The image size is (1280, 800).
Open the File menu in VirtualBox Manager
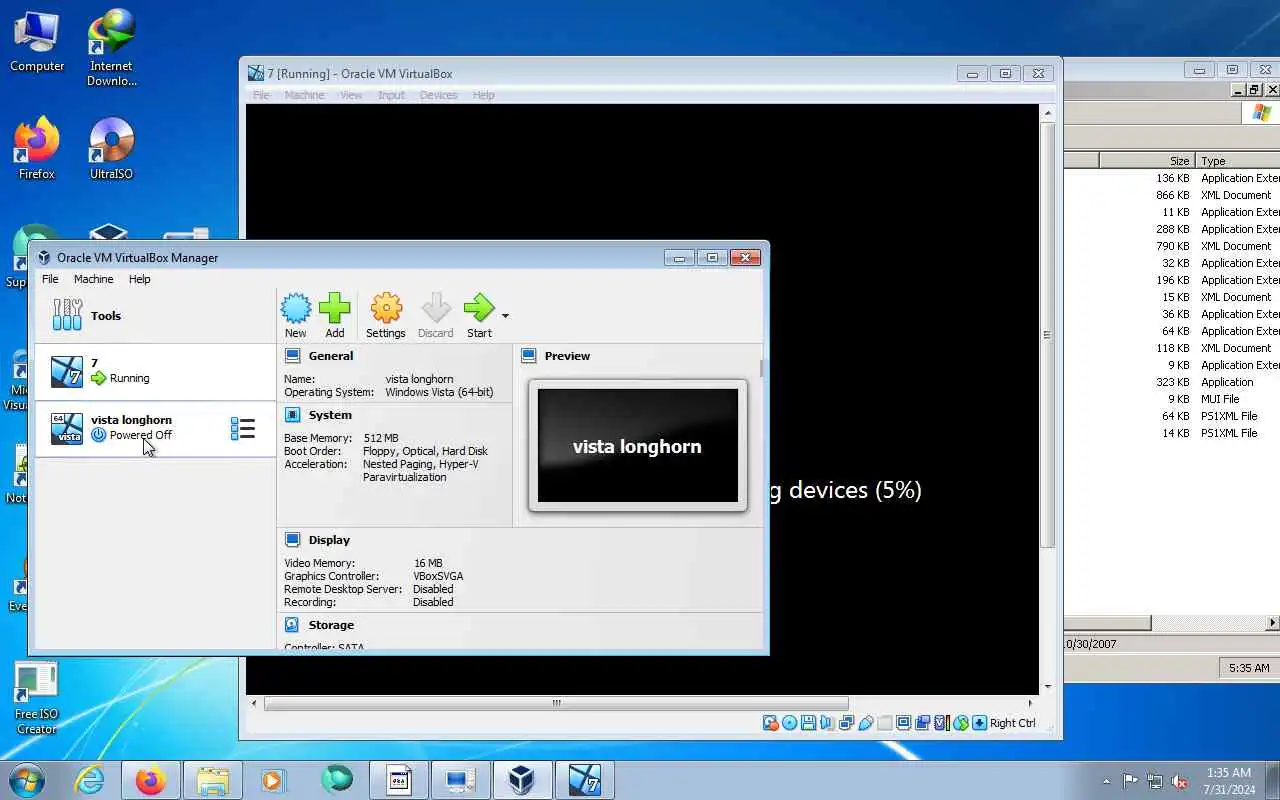[50, 279]
